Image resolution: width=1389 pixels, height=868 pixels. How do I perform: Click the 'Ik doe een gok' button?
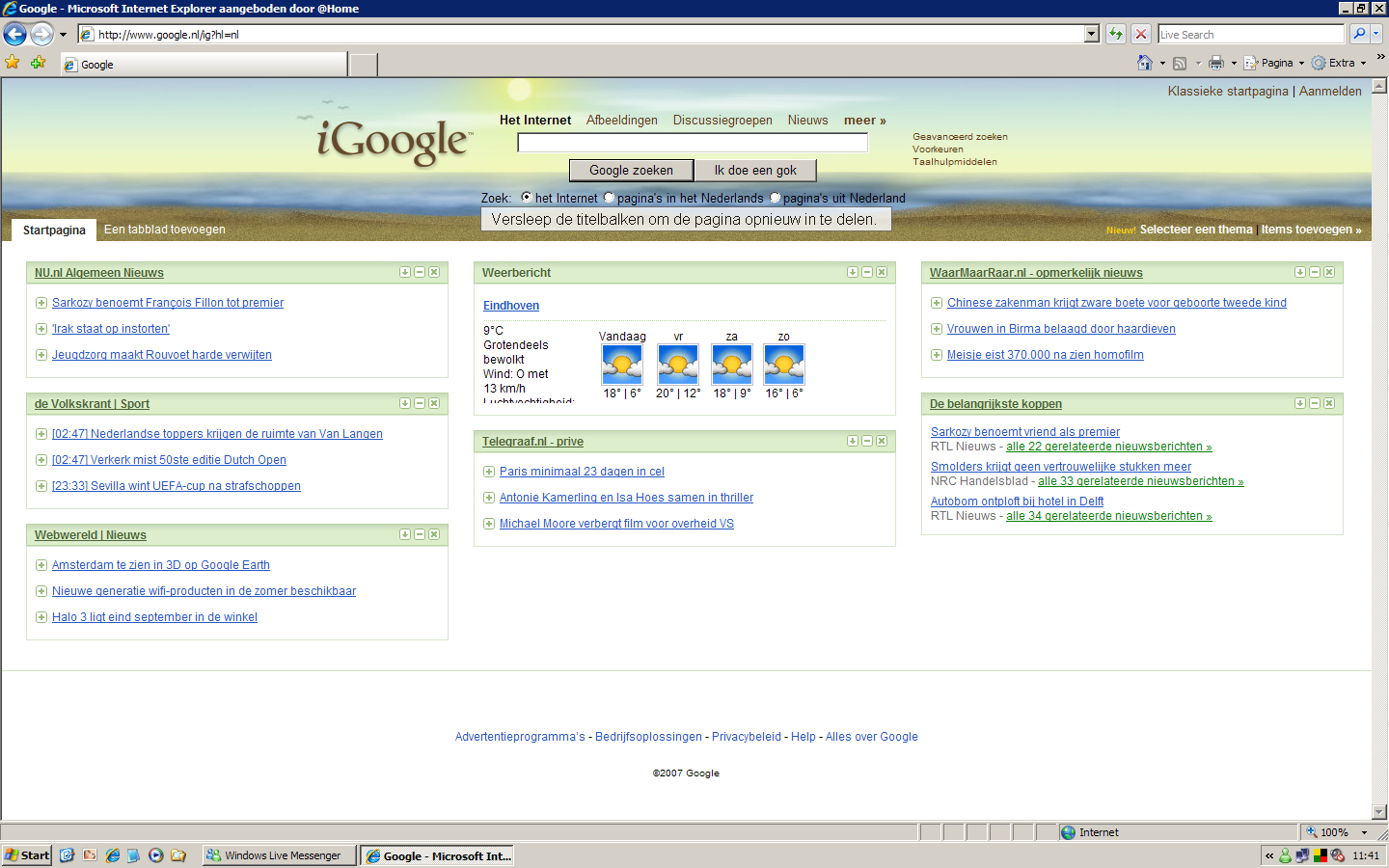point(755,170)
